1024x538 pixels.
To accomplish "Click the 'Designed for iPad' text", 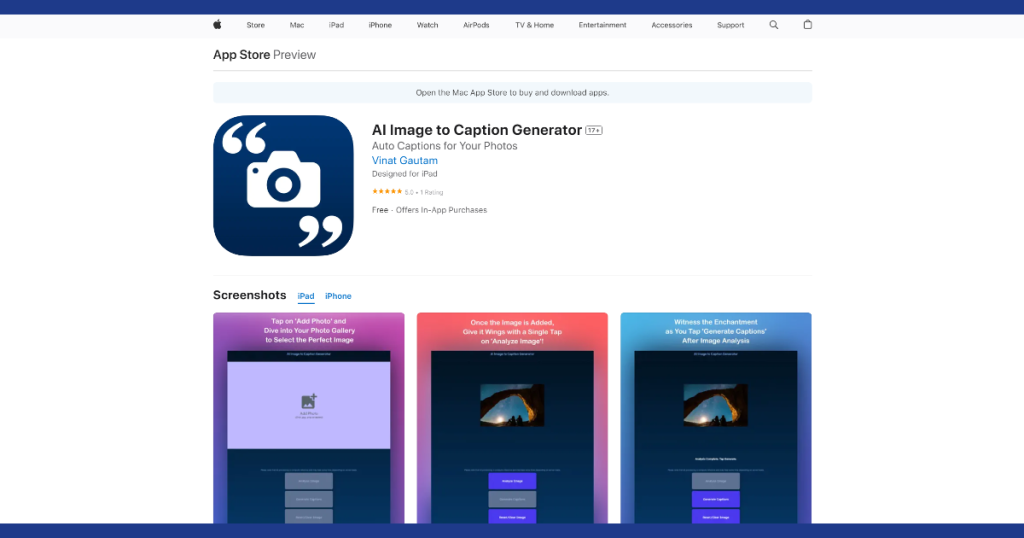I will (x=405, y=174).
